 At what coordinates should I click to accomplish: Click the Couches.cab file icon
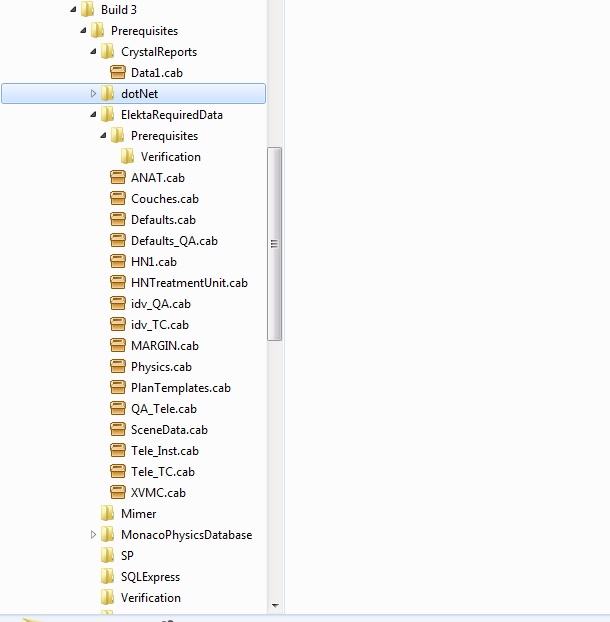(118, 199)
